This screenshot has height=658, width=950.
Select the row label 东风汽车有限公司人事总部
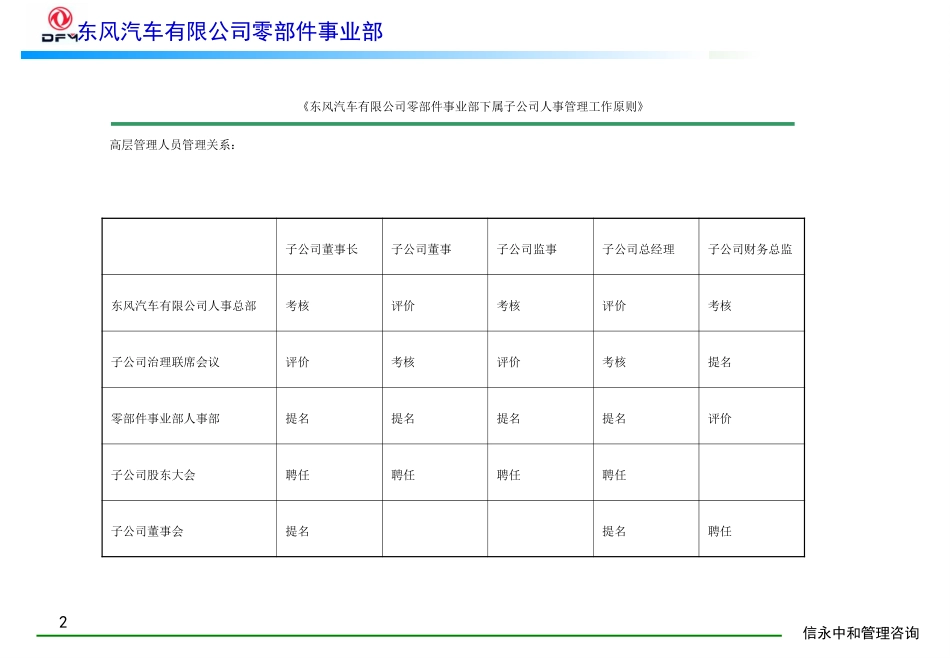184,305
